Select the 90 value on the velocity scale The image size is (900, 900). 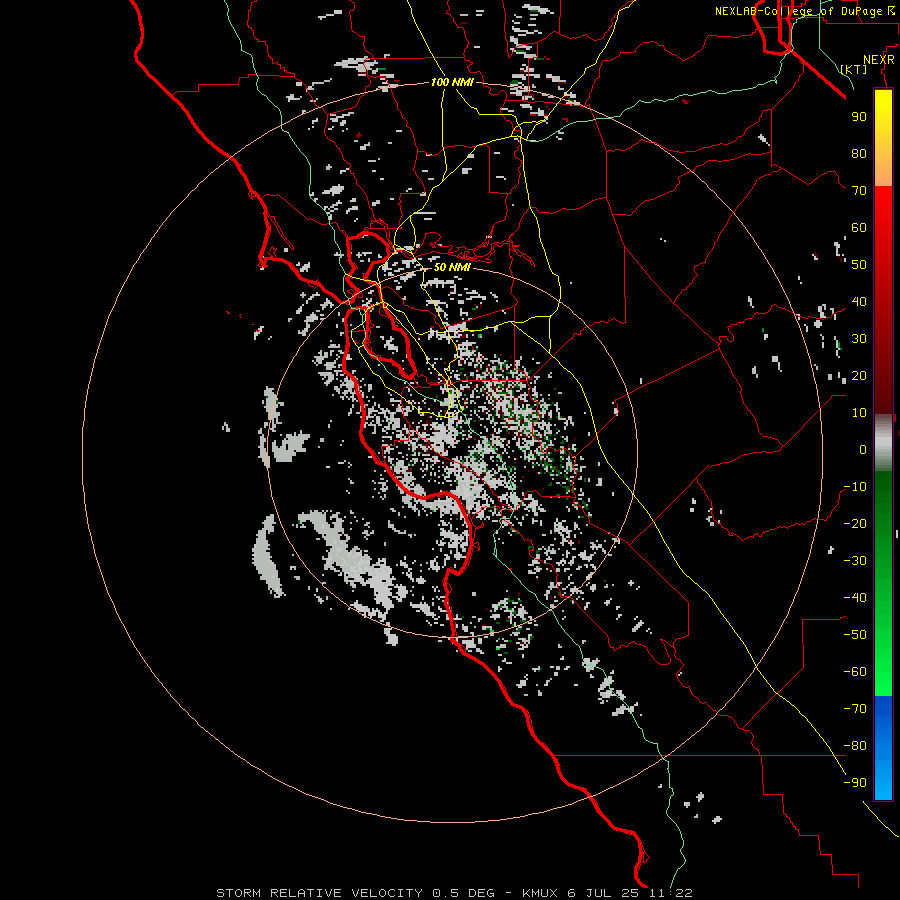click(x=859, y=117)
